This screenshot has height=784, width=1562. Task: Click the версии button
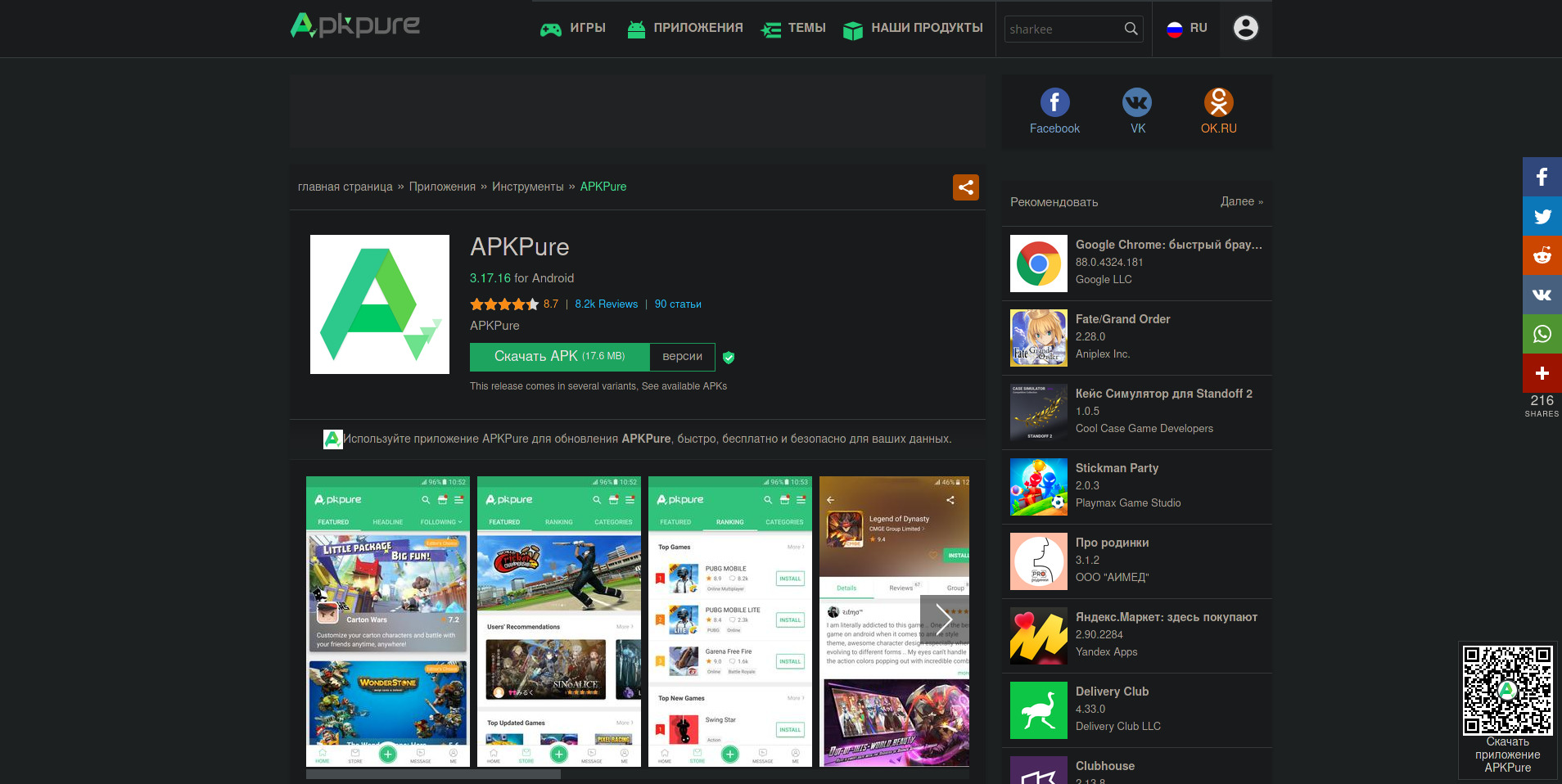point(682,357)
